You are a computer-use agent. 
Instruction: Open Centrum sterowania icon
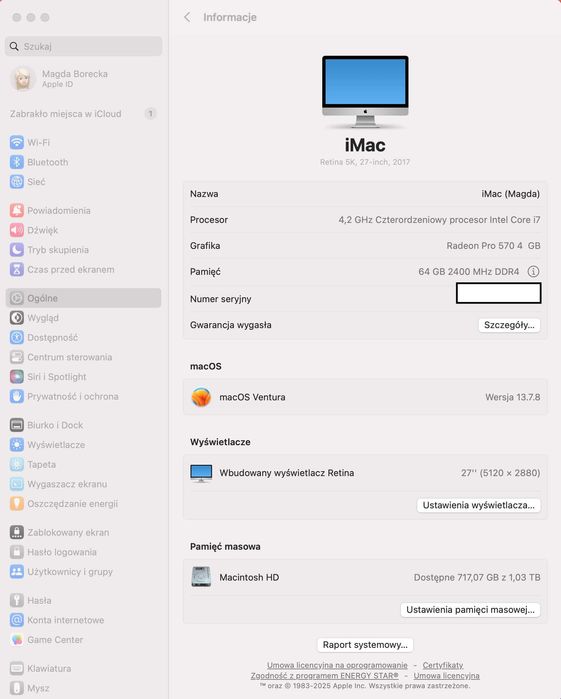click(x=16, y=357)
